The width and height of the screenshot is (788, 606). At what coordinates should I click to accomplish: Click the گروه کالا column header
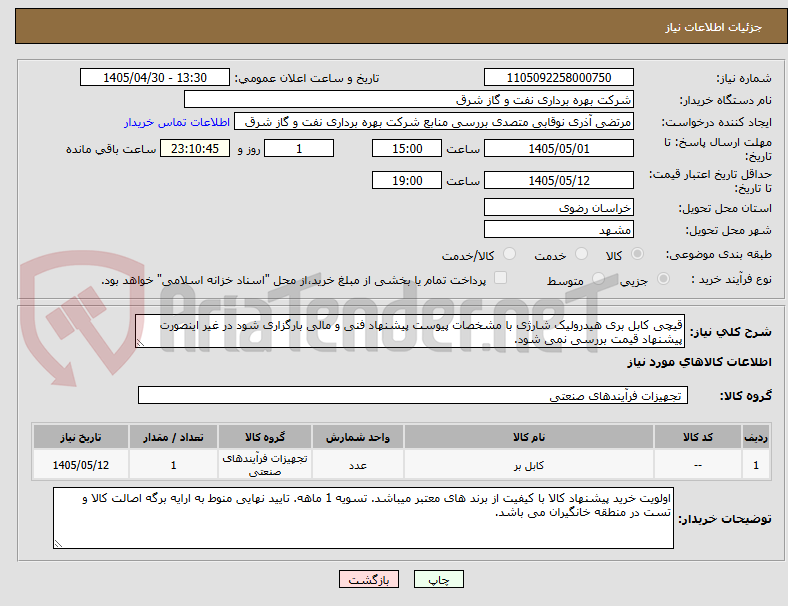tap(265, 437)
